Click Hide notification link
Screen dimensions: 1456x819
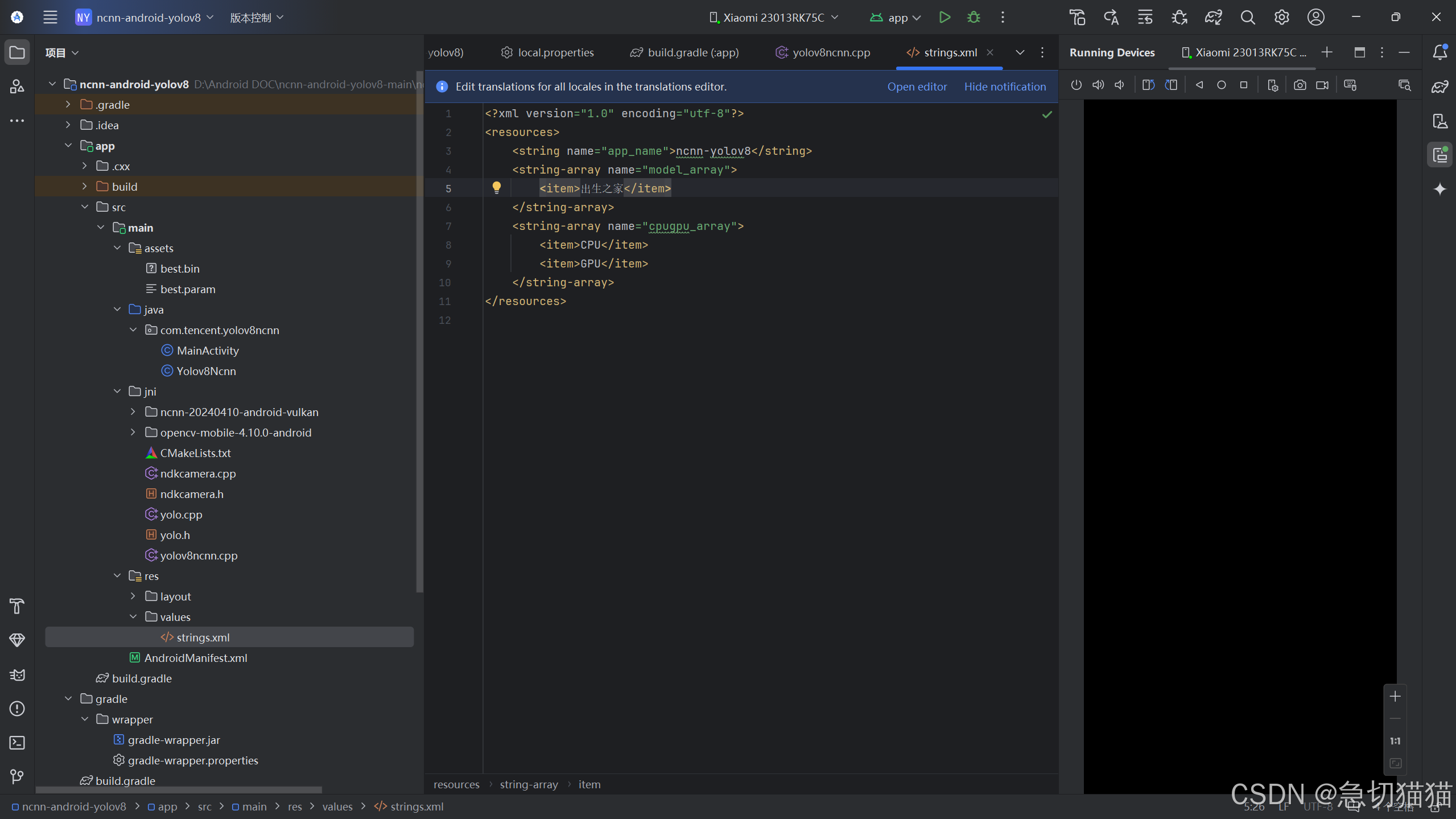tap(1005, 87)
